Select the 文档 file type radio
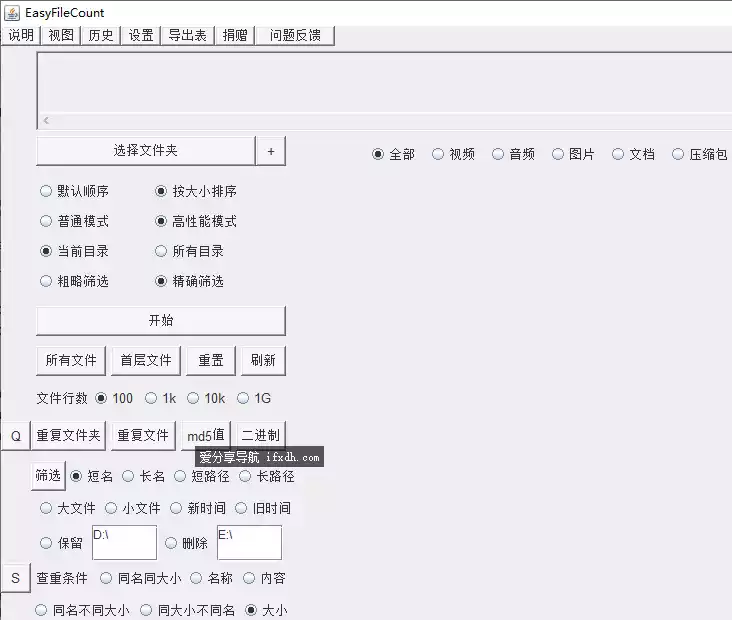The image size is (732, 620). (x=633, y=154)
